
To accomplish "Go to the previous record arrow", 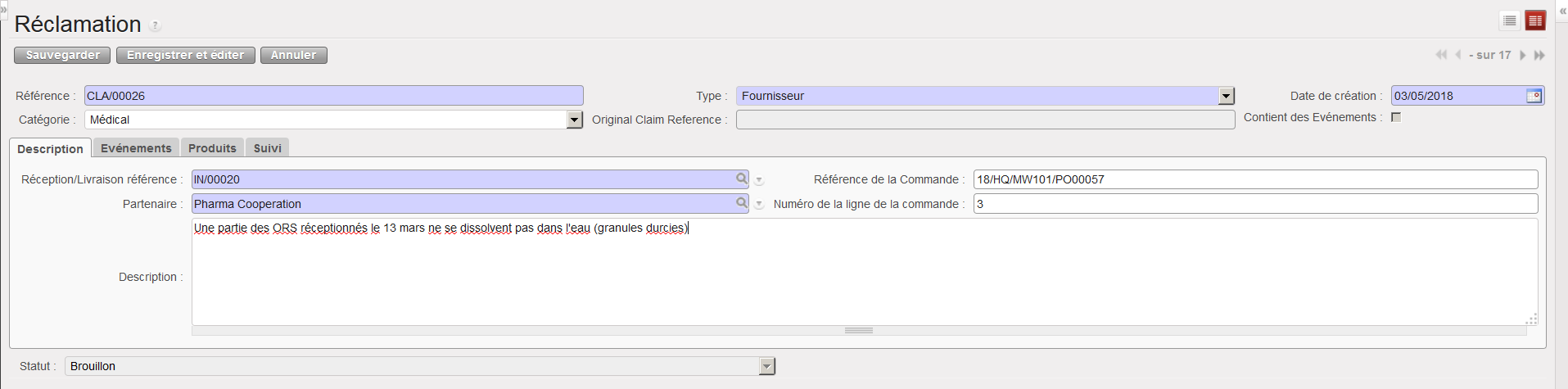I will coord(1458,55).
